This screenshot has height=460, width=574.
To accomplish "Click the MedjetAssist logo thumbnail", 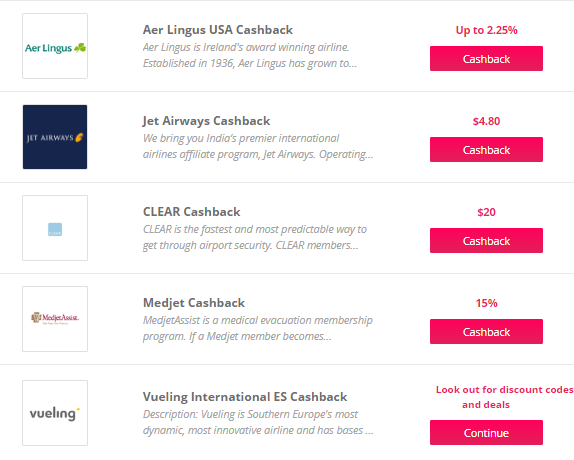I will coord(55,319).
